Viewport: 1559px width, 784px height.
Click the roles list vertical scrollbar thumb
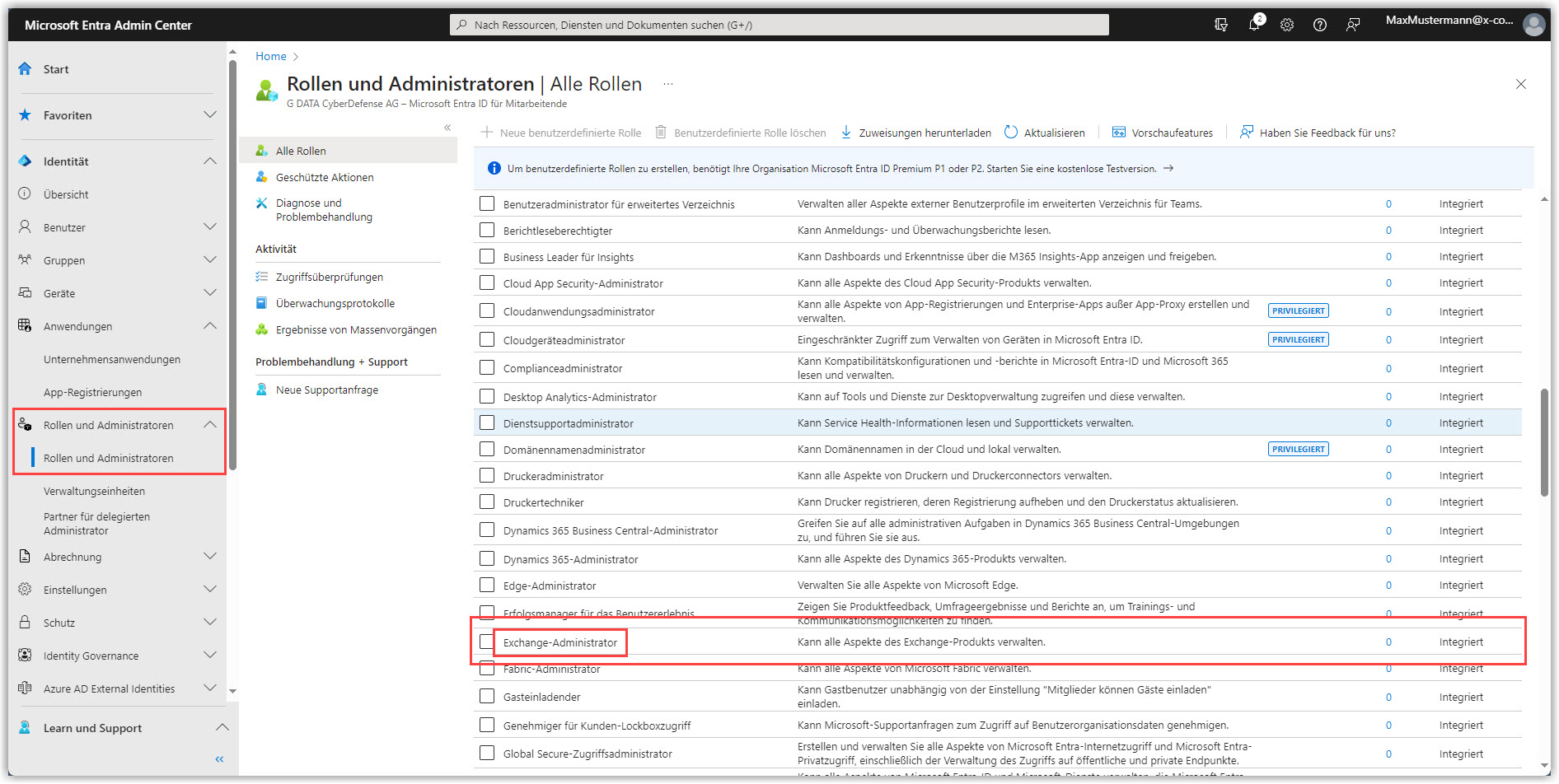(x=1544, y=442)
